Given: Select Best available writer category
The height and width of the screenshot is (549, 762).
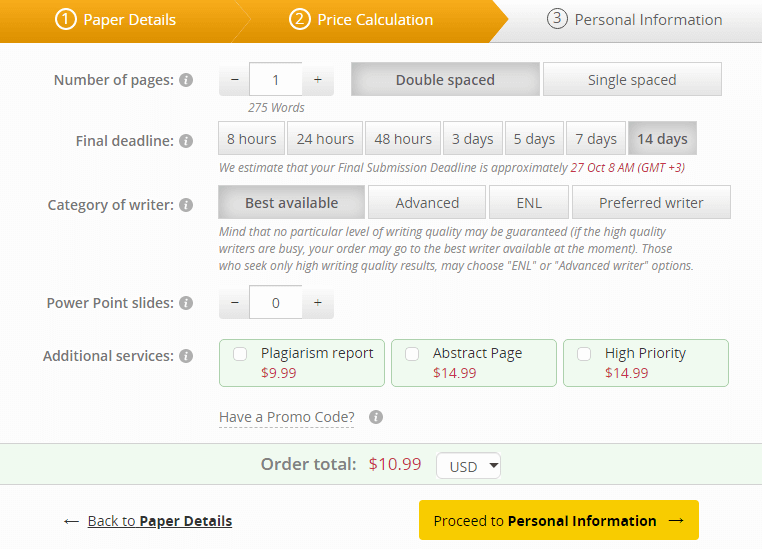Looking at the screenshot, I should click(292, 202).
